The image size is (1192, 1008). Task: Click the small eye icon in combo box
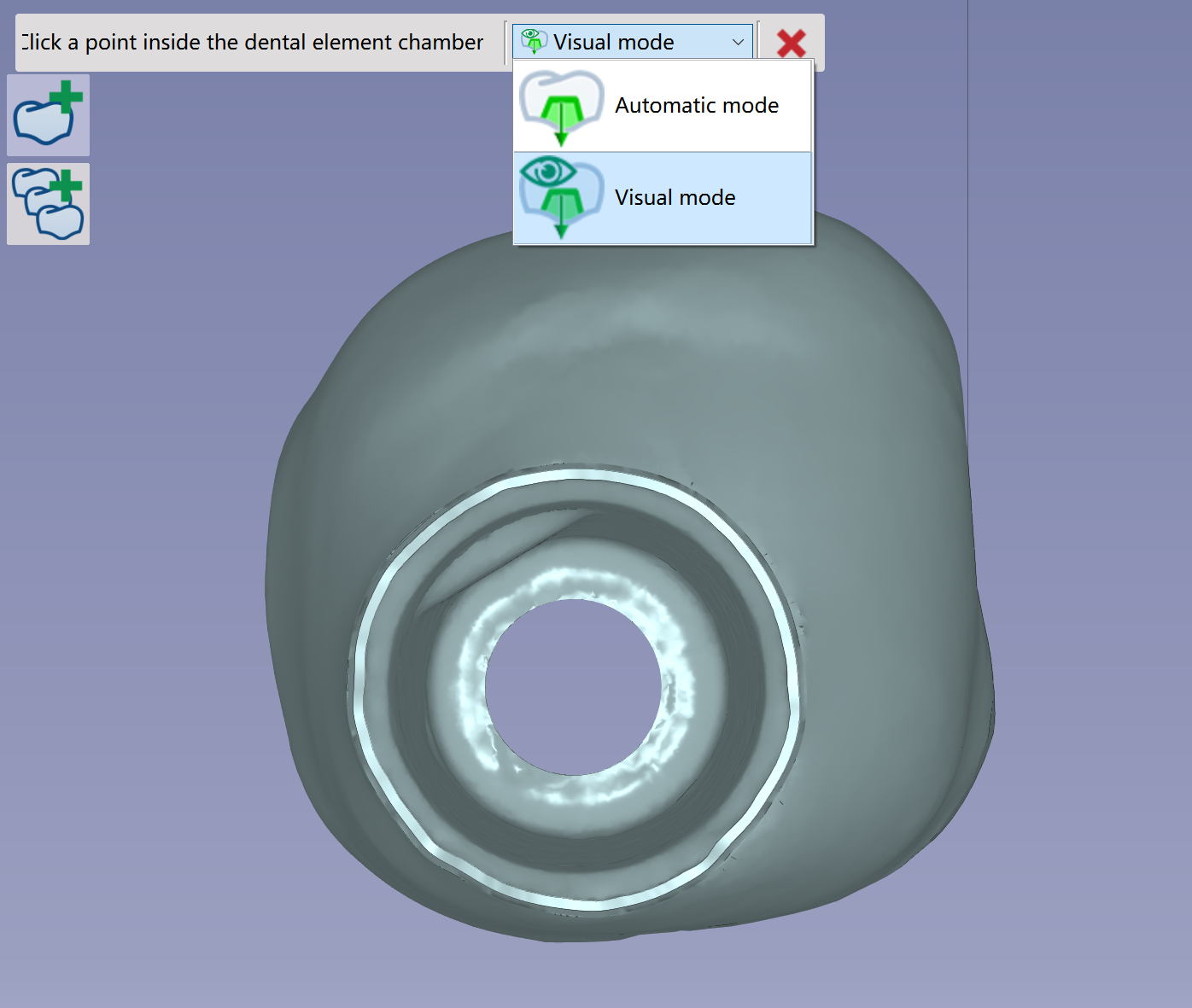(534, 41)
